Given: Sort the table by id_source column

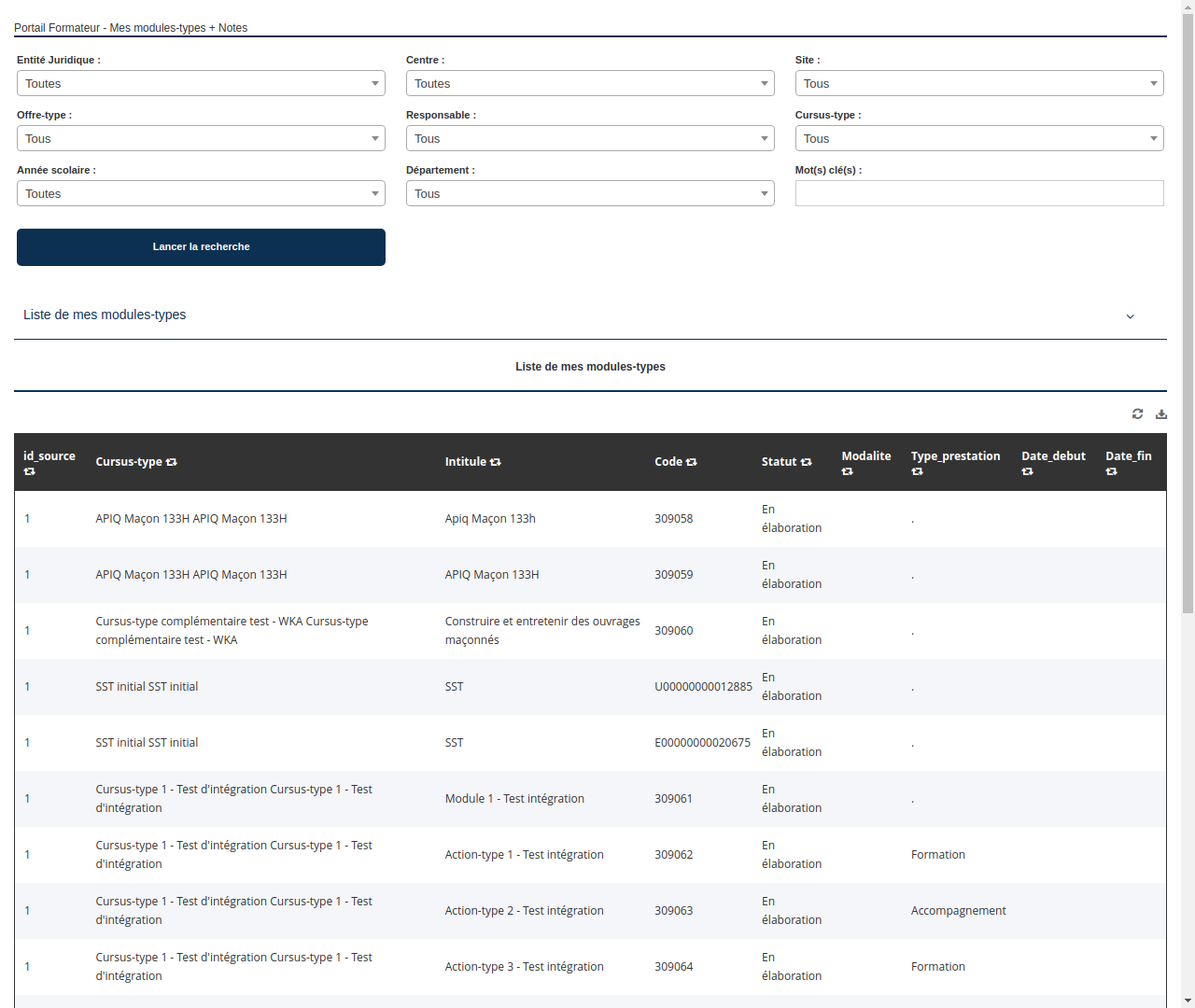Looking at the screenshot, I should [x=29, y=472].
